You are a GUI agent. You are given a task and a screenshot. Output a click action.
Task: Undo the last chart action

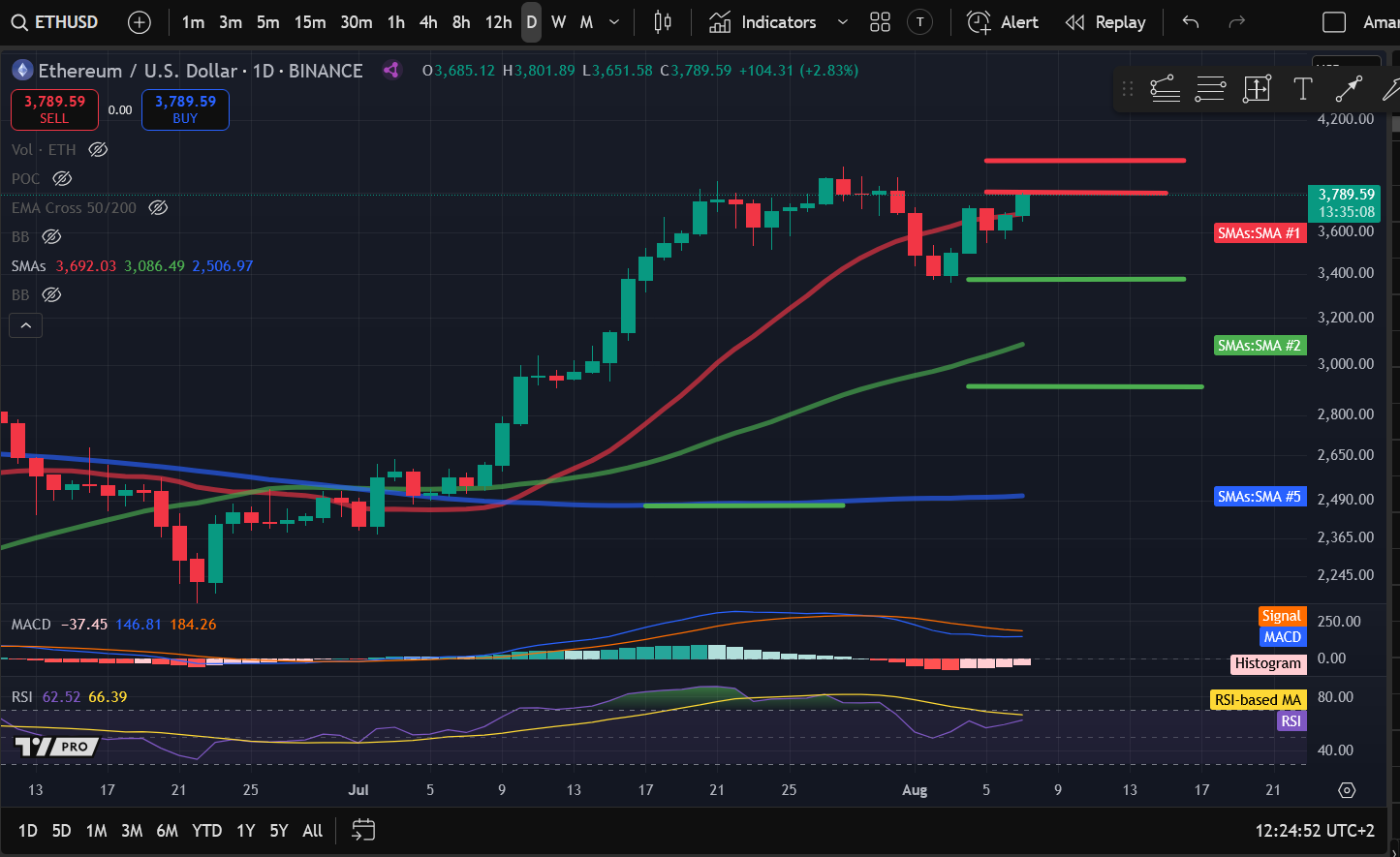[1191, 22]
